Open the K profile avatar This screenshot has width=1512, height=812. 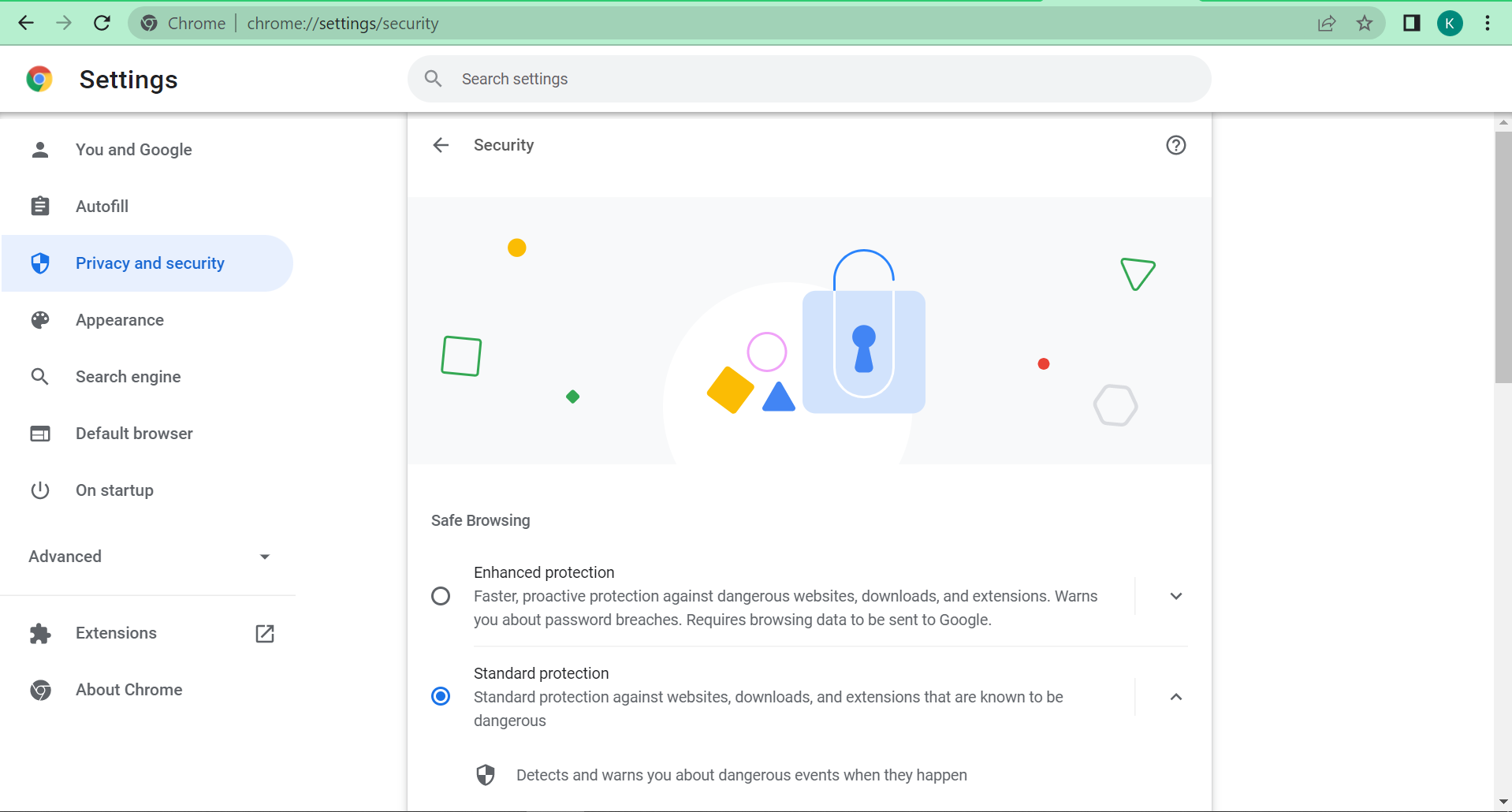coord(1450,23)
